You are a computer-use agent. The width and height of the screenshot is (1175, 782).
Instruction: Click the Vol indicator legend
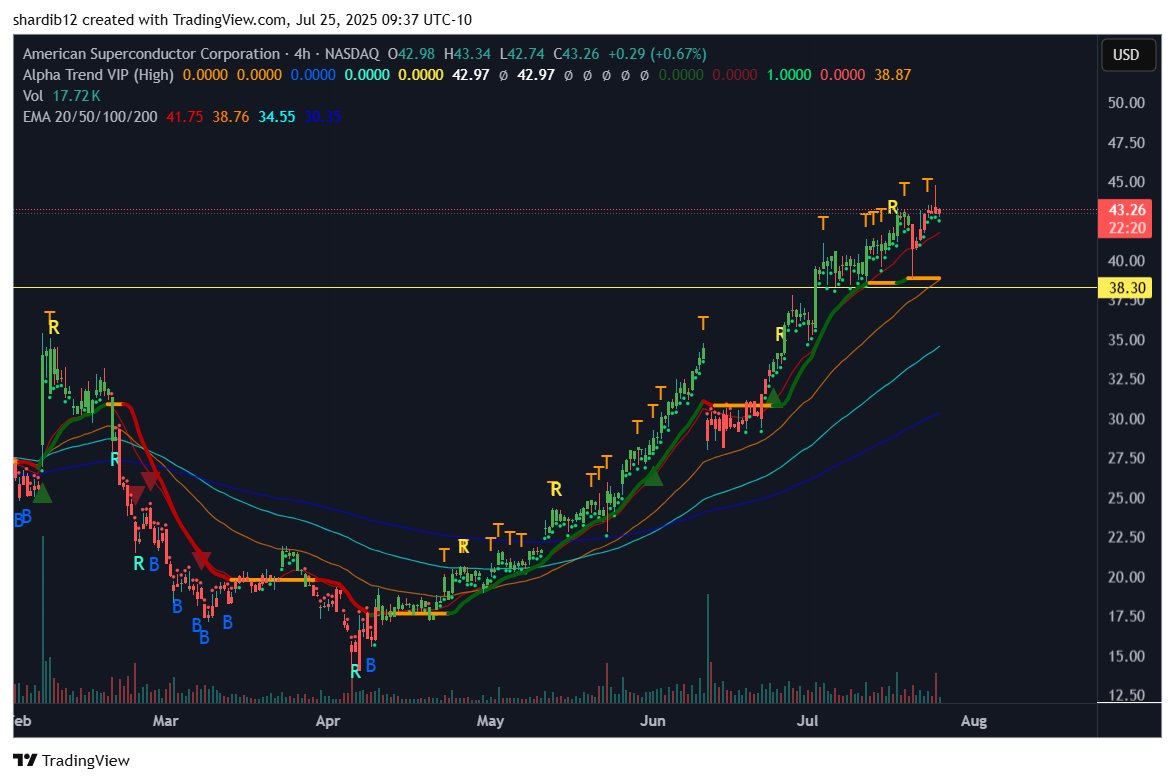pos(33,96)
